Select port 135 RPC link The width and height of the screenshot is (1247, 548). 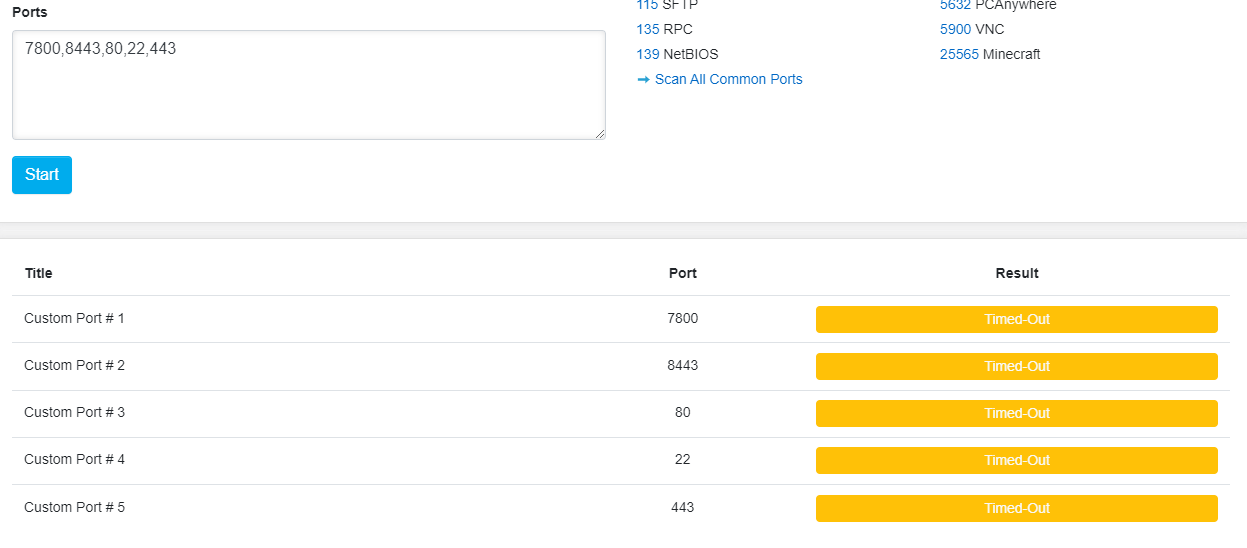[647, 29]
